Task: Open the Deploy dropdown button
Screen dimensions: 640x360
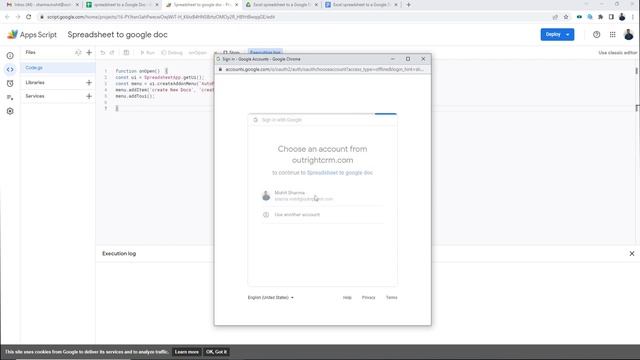Action: pos(557,35)
